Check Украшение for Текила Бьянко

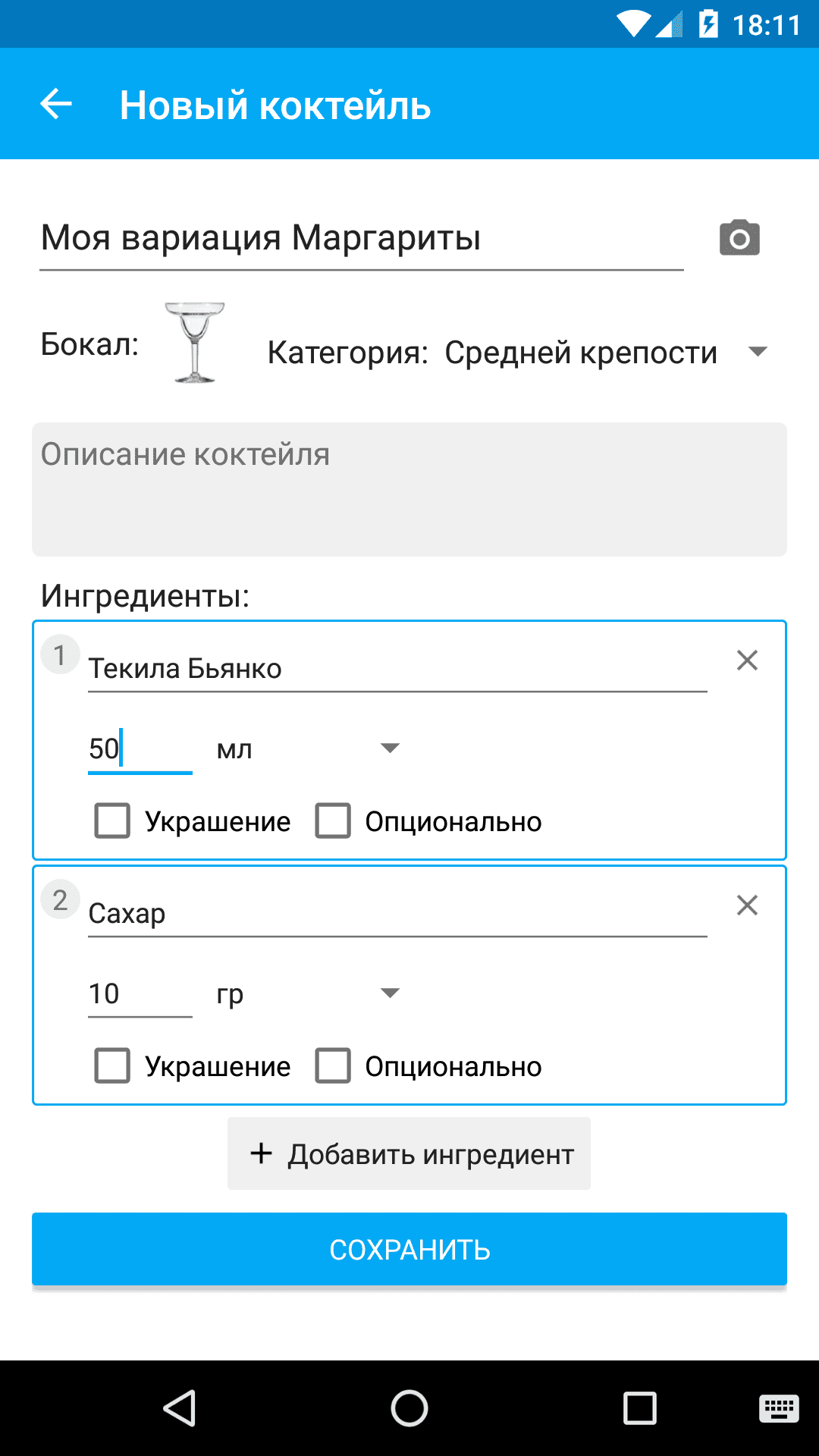tap(112, 821)
